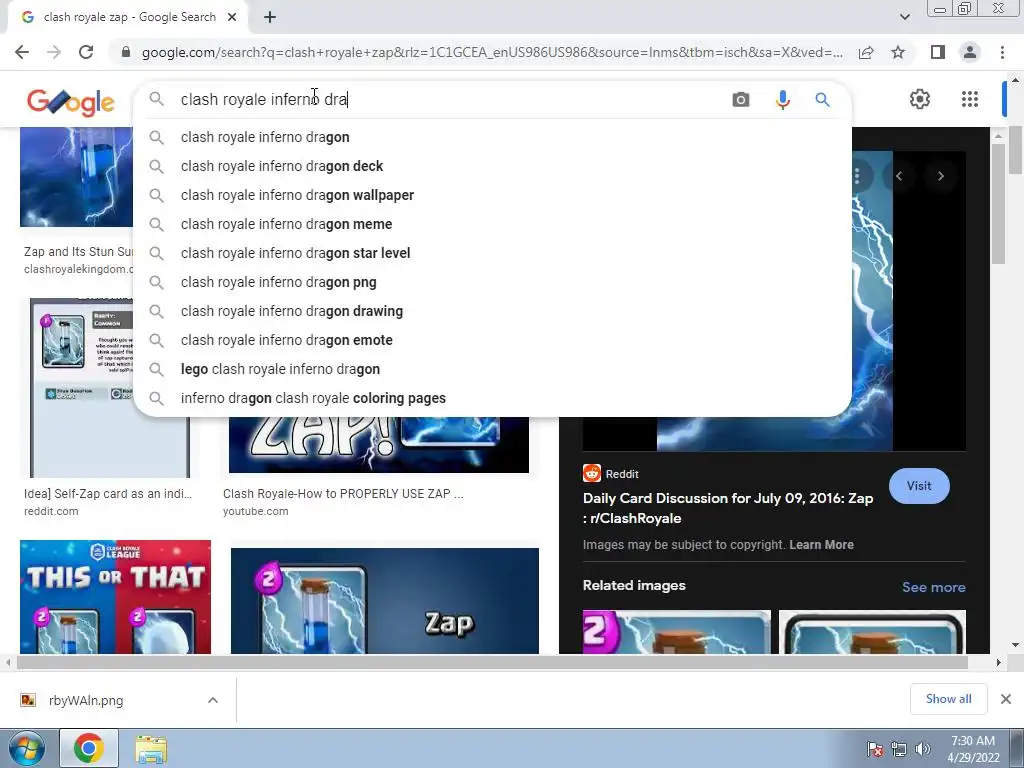Share this page from the address bar icon

(866, 52)
